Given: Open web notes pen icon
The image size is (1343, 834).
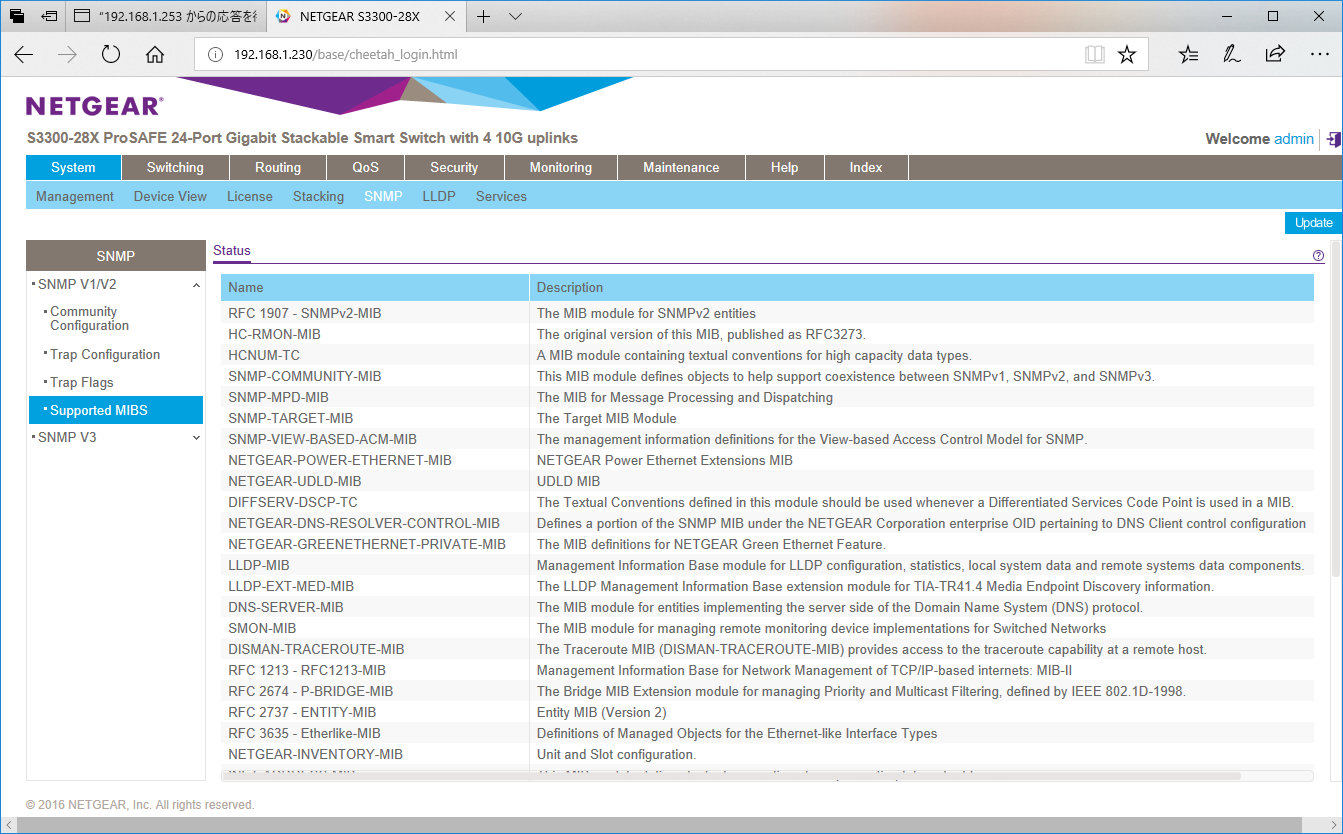Looking at the screenshot, I should point(1232,55).
